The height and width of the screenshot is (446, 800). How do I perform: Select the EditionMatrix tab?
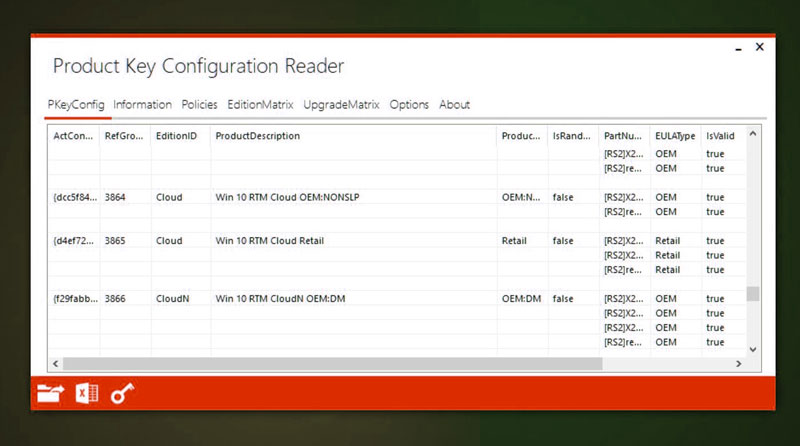tap(260, 105)
